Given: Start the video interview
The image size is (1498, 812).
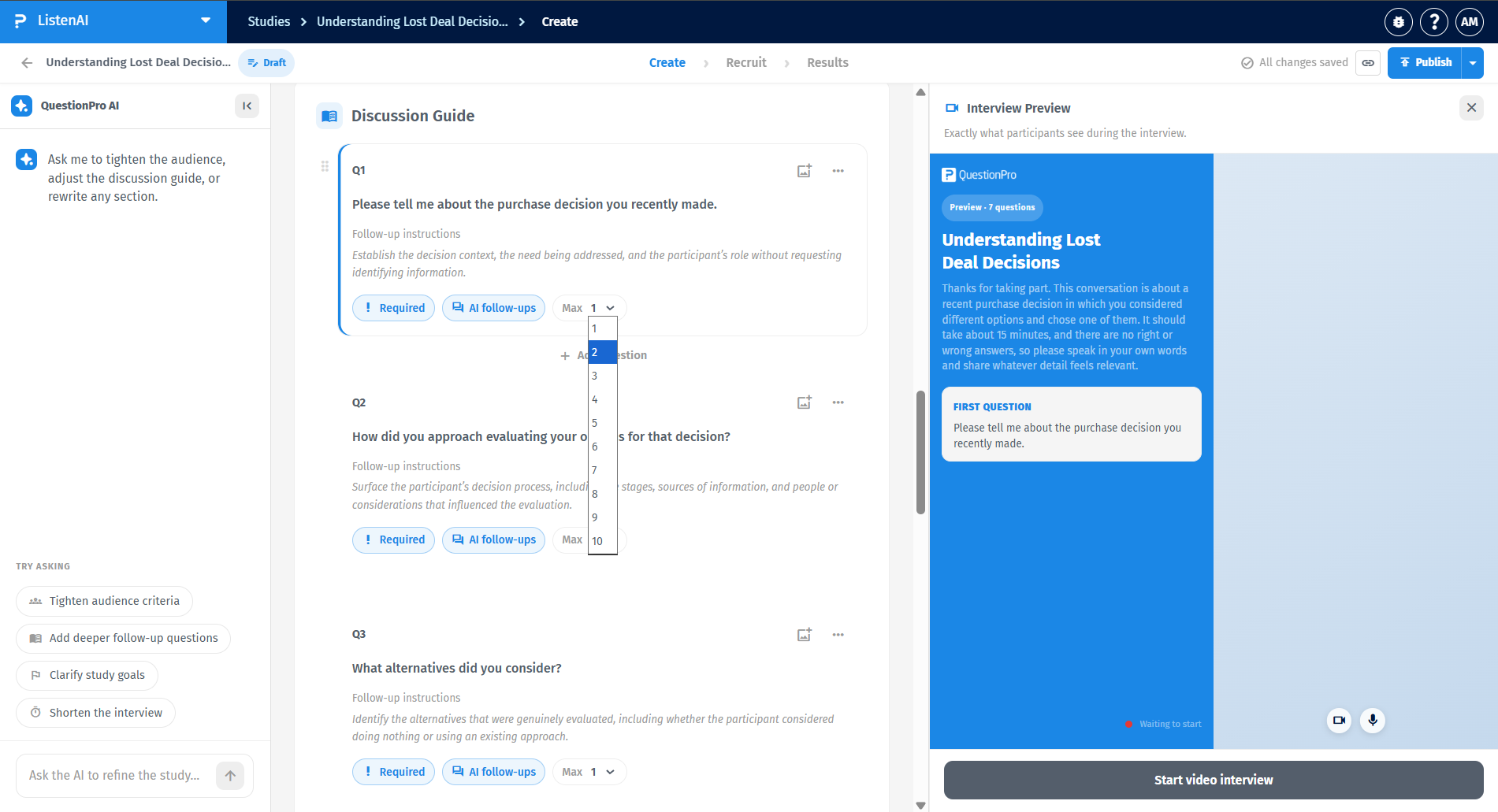Looking at the screenshot, I should point(1214,780).
